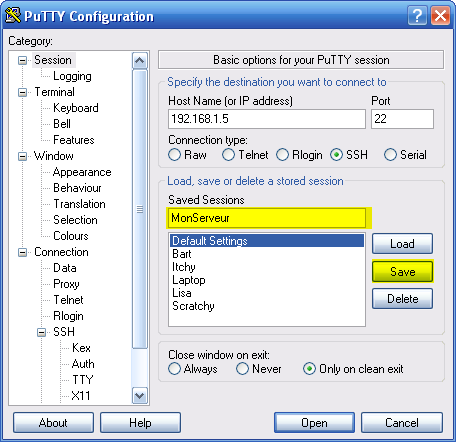
Task: Select the Behaviour category
Action: tap(77, 188)
